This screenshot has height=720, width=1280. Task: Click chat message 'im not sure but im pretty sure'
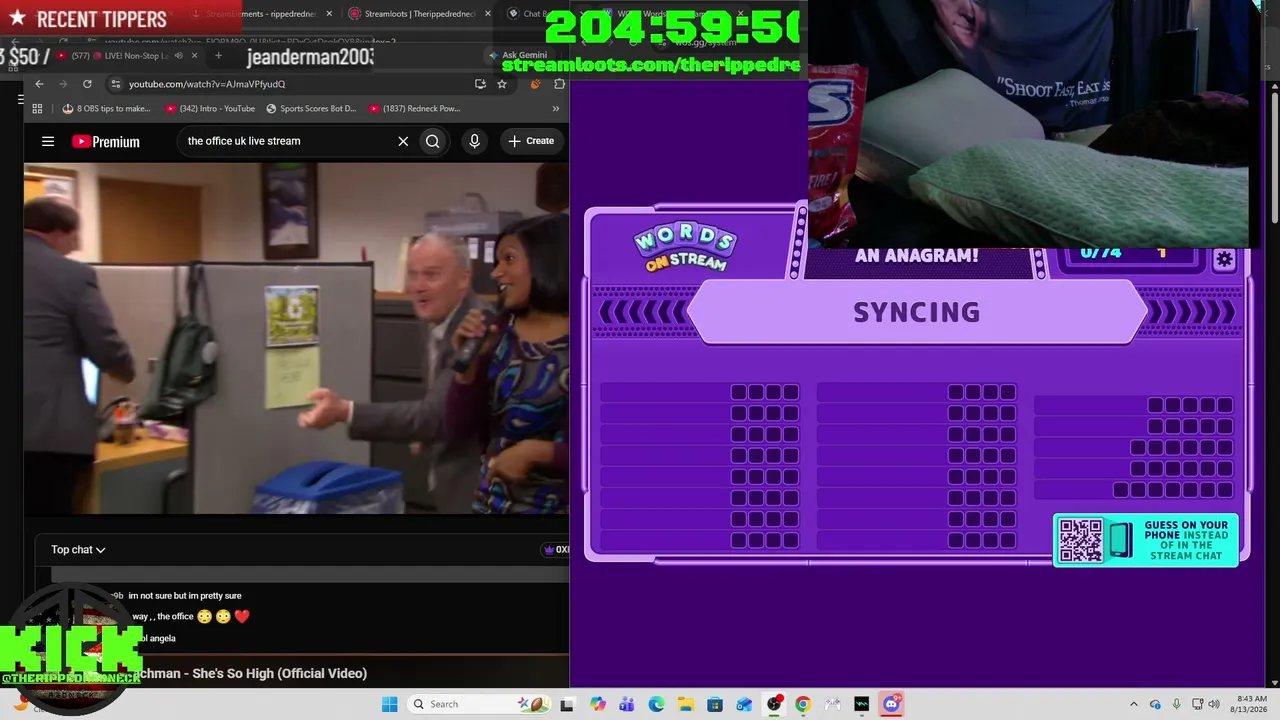(185, 596)
